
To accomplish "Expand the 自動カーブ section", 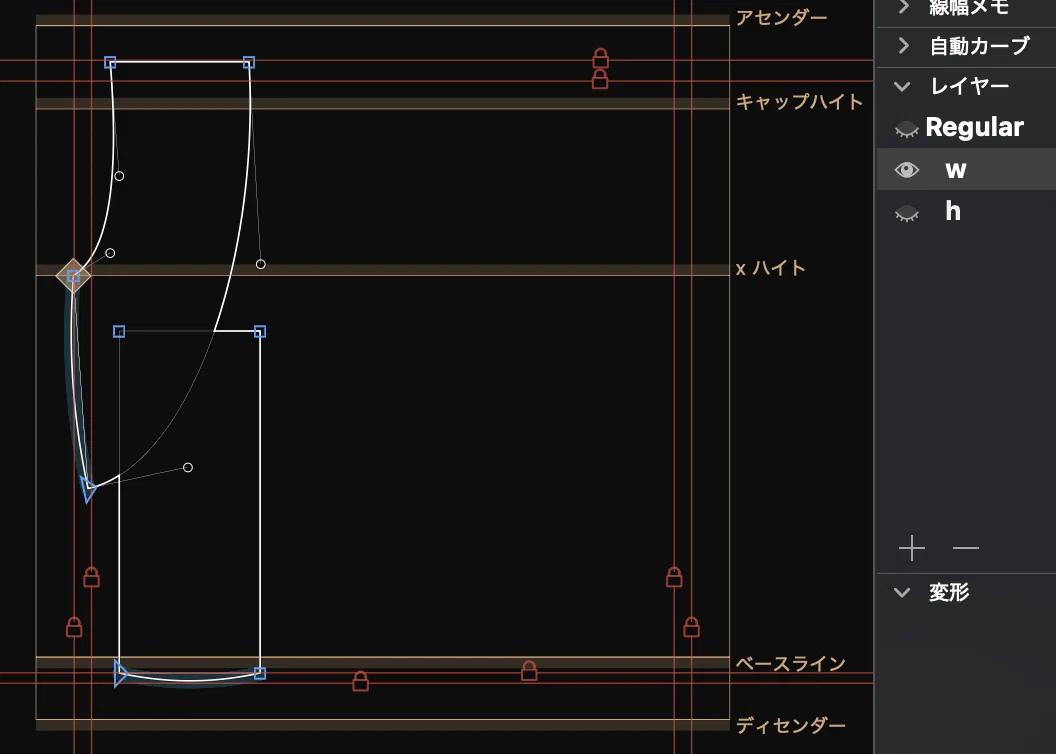I will point(904,46).
